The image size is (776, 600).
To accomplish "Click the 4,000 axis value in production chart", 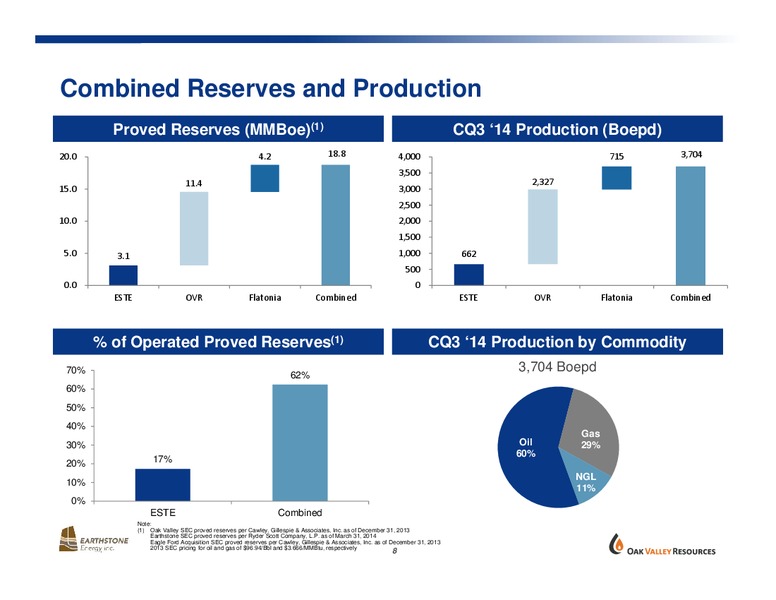I will pos(409,157).
